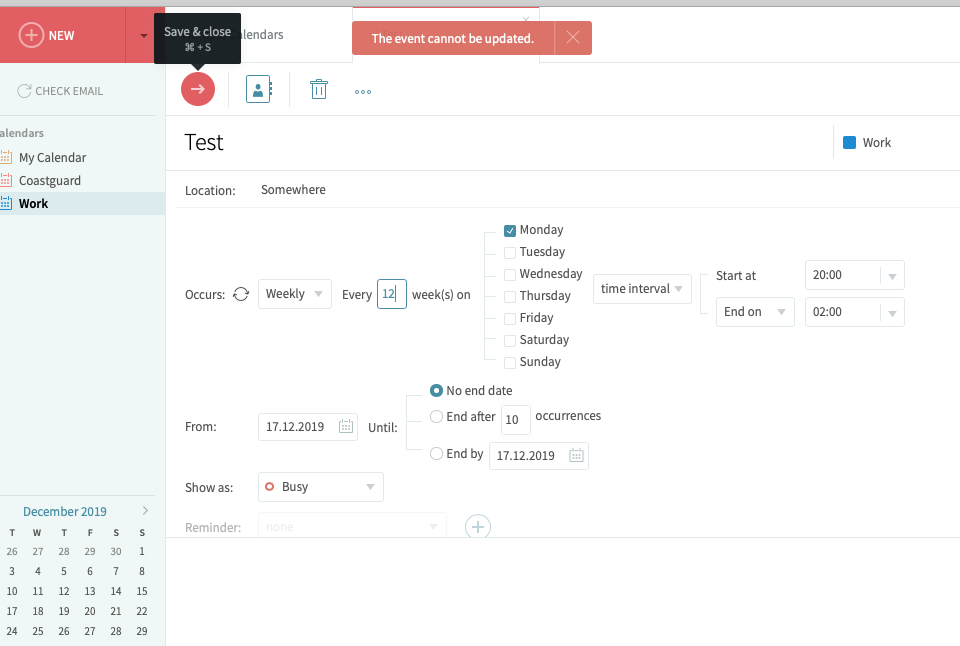960x646 pixels.
Task: Select day 17 in the mini calendar
Action: (x=12, y=611)
